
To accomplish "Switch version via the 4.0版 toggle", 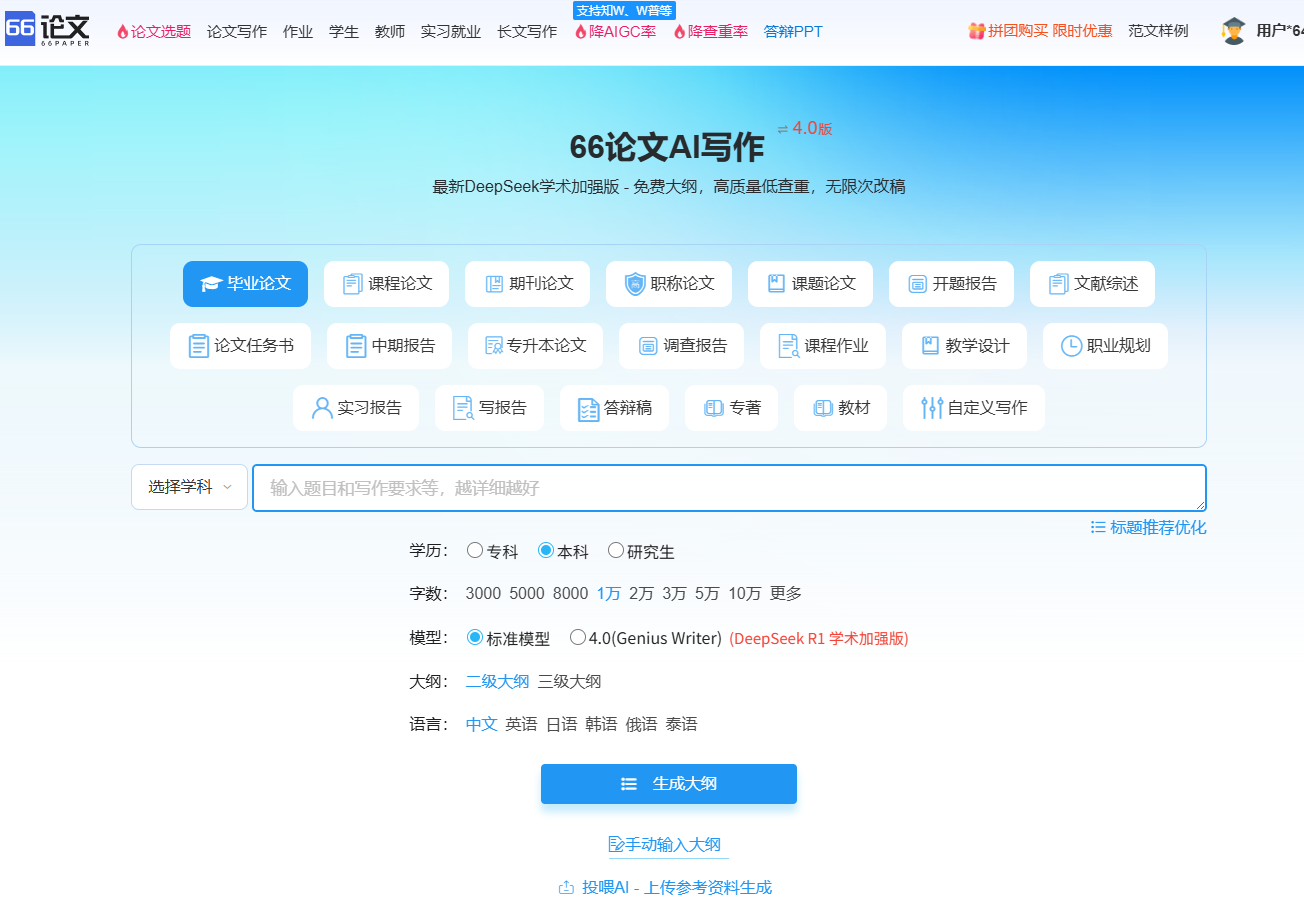I will pyautogui.click(x=805, y=128).
